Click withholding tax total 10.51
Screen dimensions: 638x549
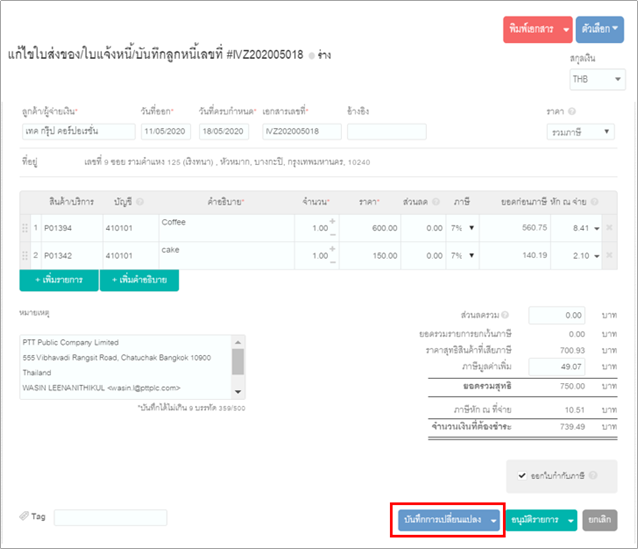(575, 409)
